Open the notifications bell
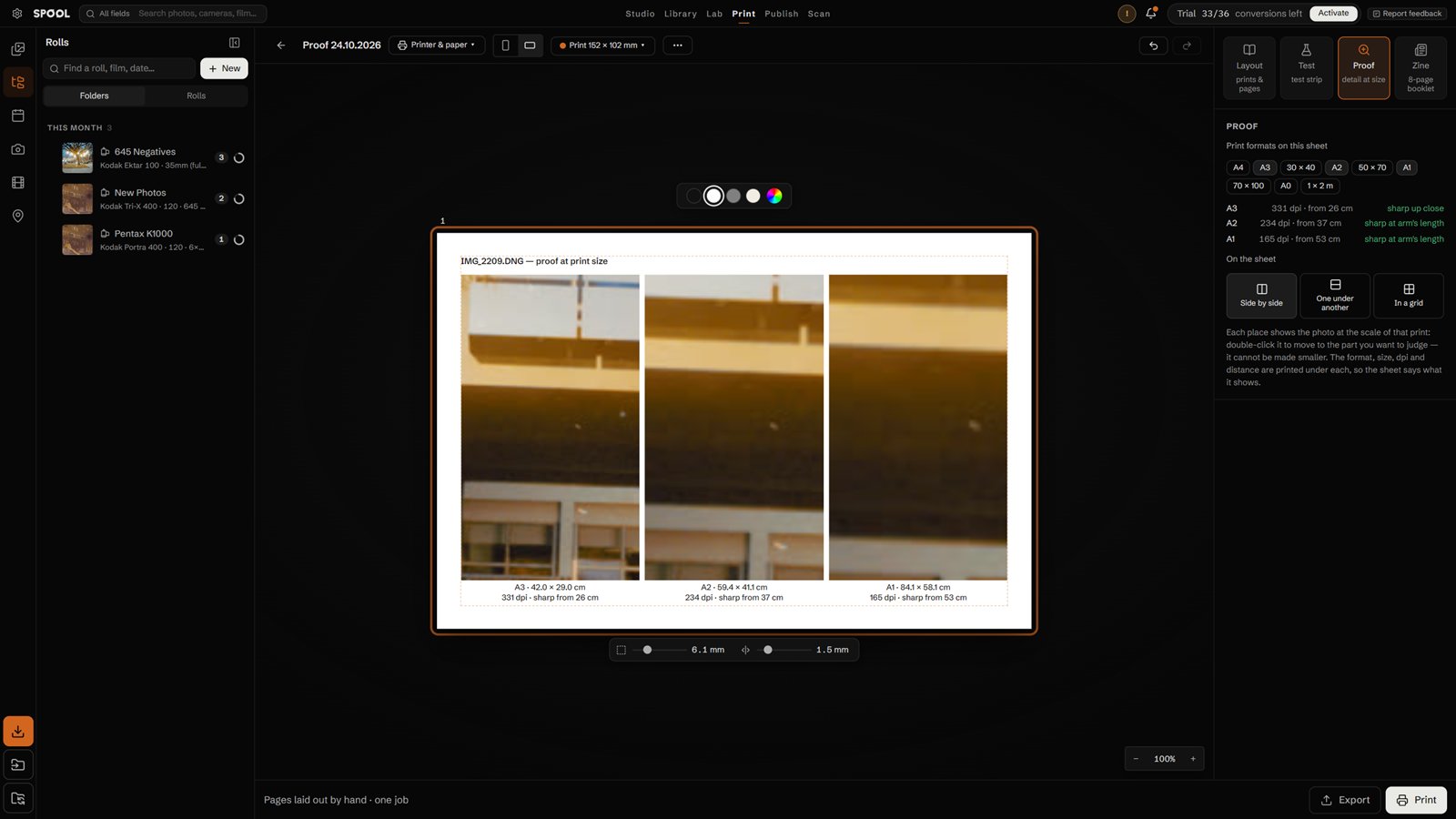This screenshot has width=1456, height=819. 1150,14
